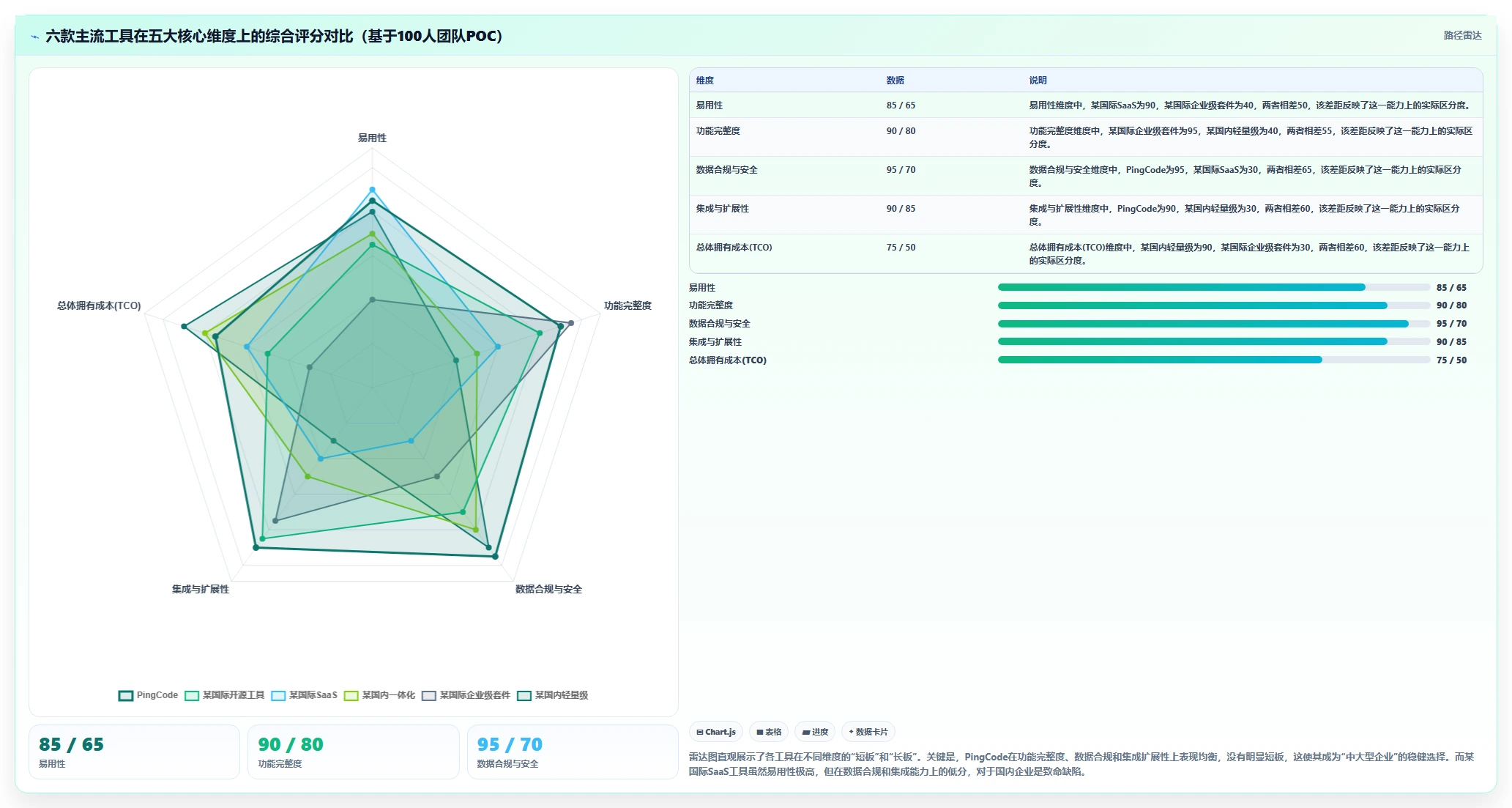Click the 数据卡片 chip

[868, 732]
